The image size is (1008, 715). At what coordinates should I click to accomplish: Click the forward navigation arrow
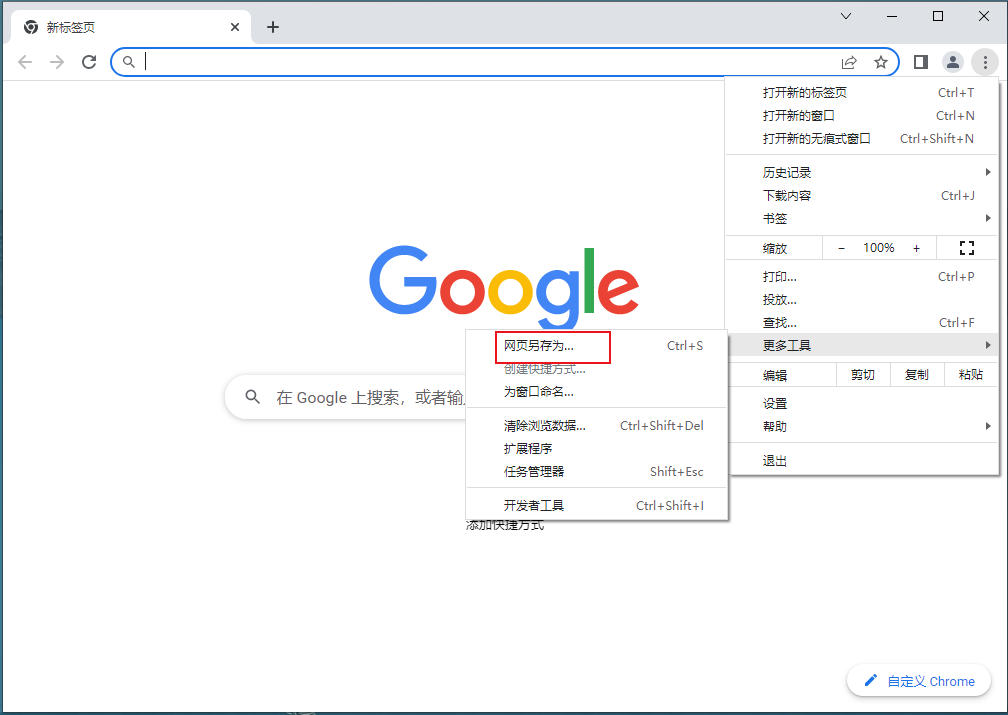[x=57, y=62]
